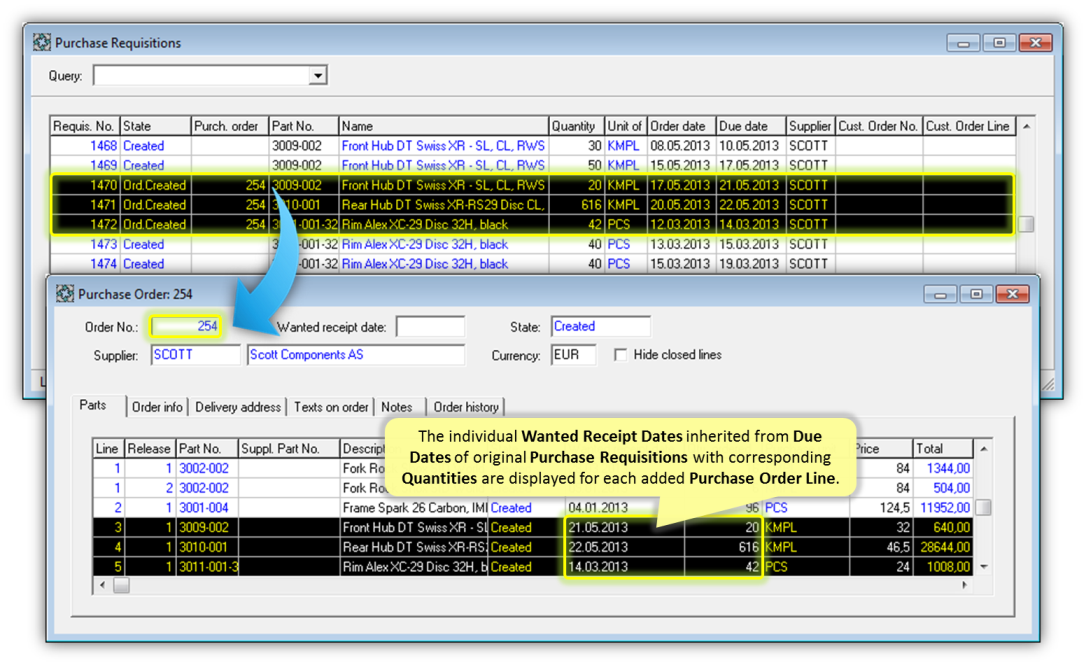The image size is (1086, 665).
Task: Open part 3002-002 on order line 1
Action: (205, 468)
